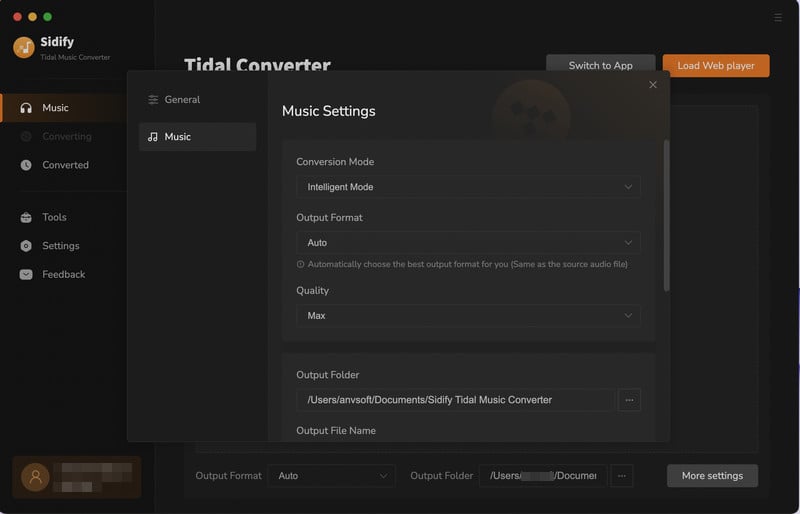This screenshot has height=514, width=800.
Task: Click the Sidify logo icon
Action: click(x=23, y=47)
